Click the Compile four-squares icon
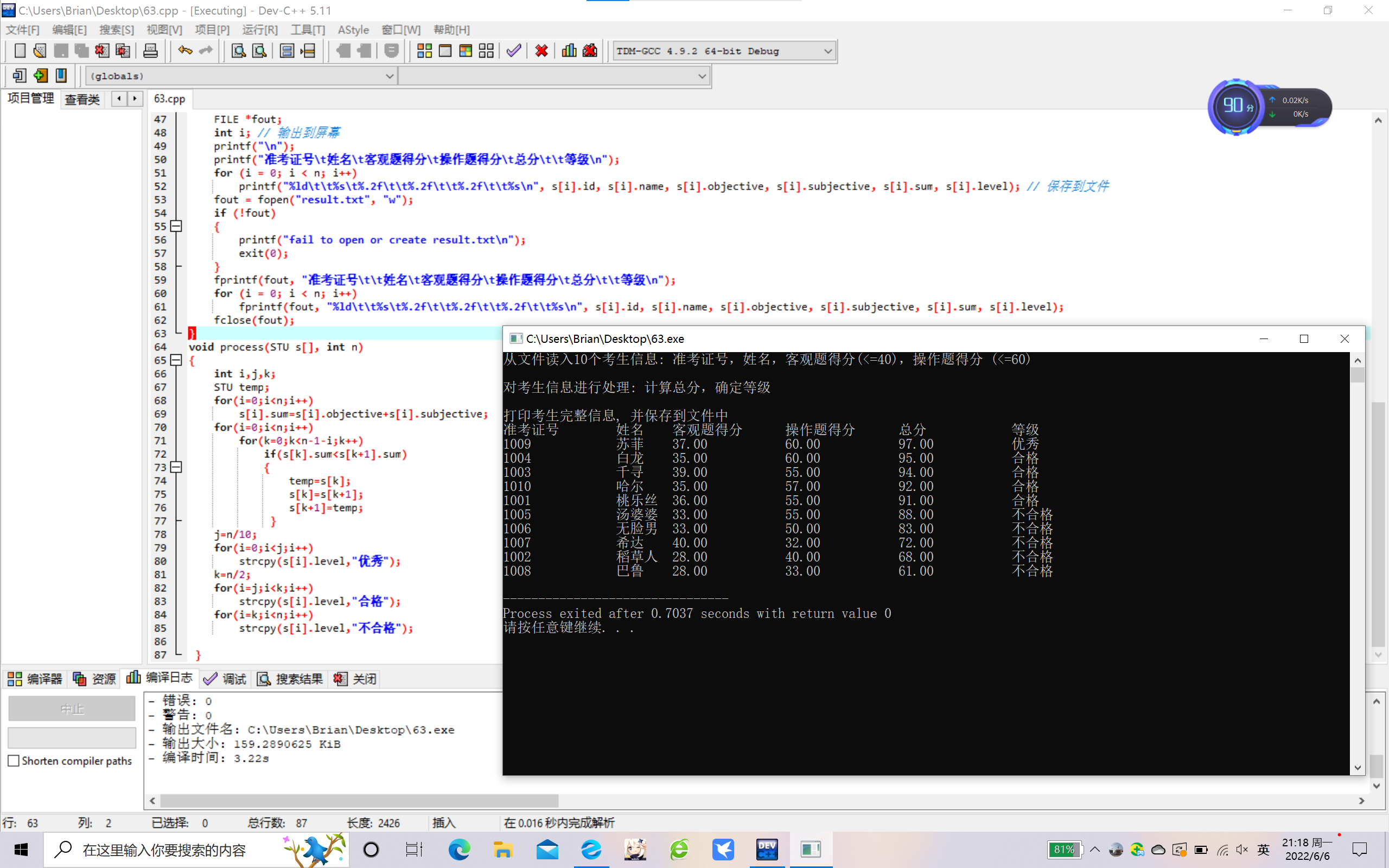 (424, 51)
